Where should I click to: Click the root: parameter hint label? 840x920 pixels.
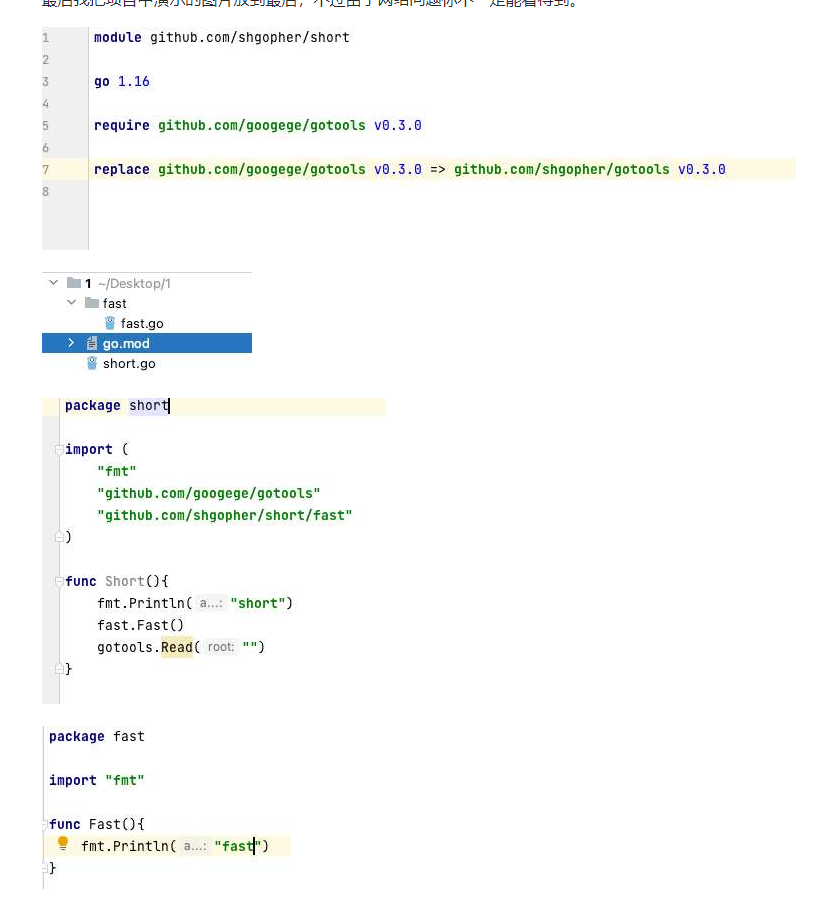[x=221, y=647]
